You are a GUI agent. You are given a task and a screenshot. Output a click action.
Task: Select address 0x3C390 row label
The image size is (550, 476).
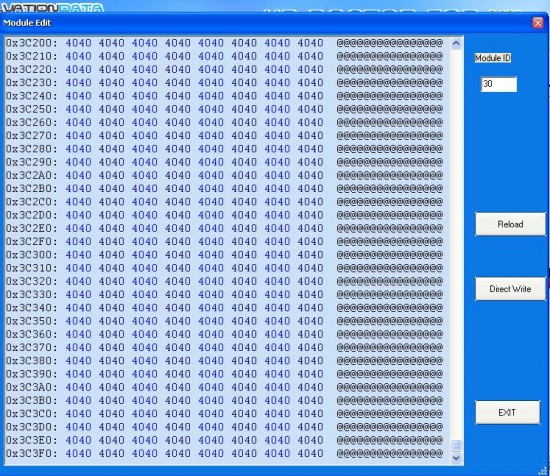(x=31, y=374)
